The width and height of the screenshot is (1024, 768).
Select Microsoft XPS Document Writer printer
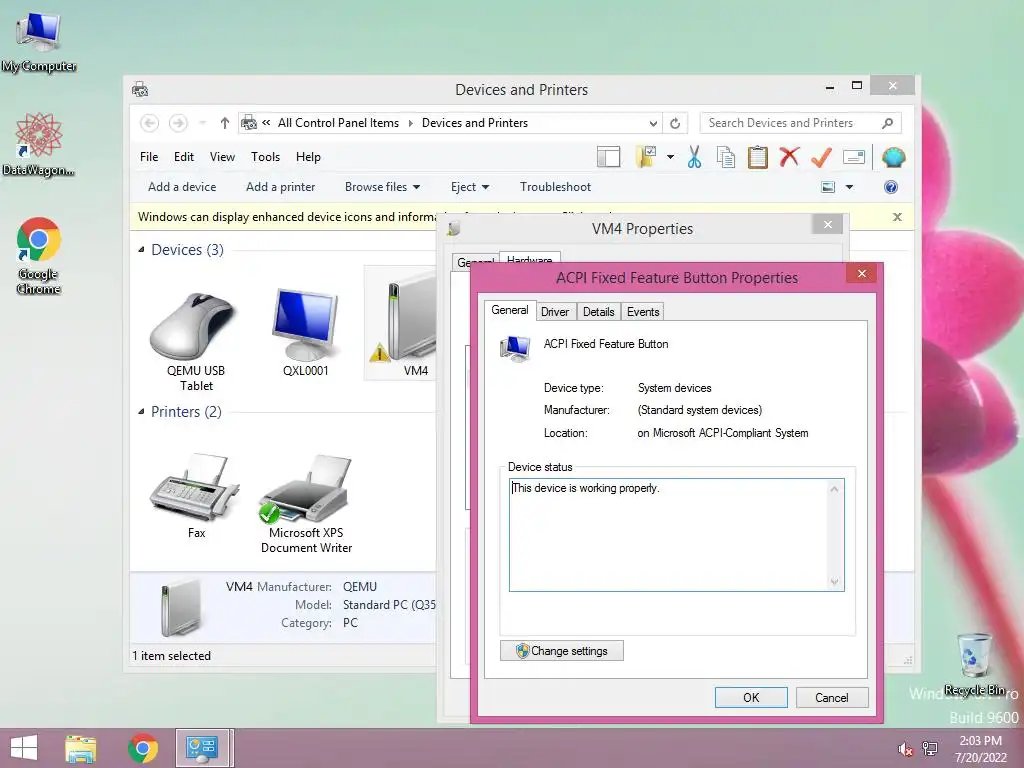coord(306,504)
